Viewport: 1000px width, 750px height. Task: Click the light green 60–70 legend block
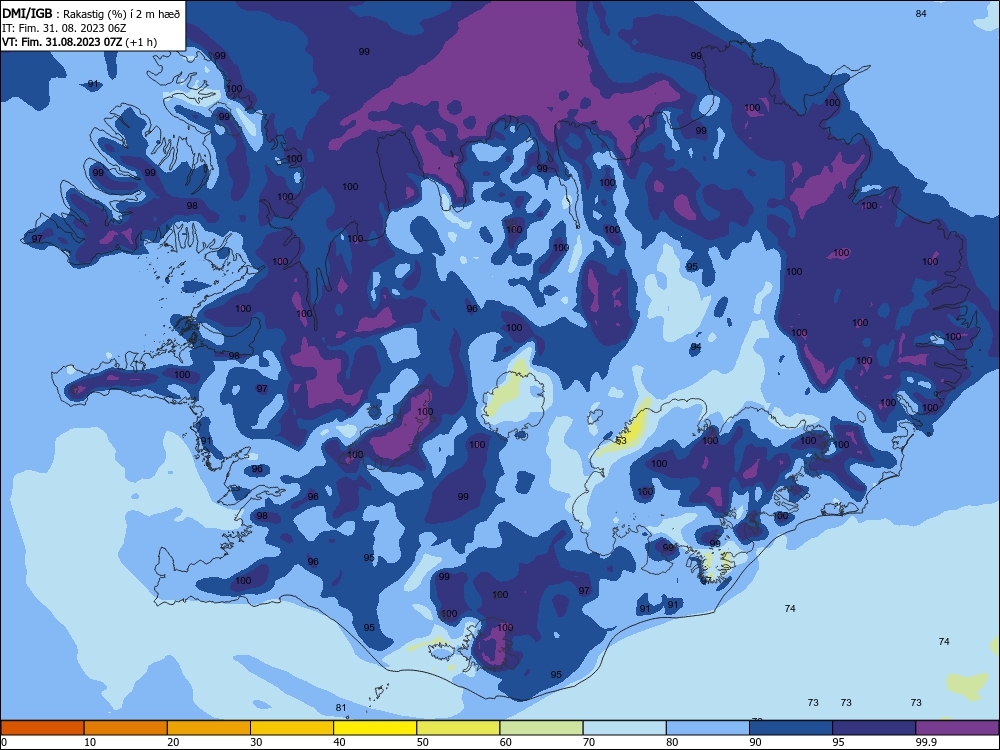coord(541,728)
